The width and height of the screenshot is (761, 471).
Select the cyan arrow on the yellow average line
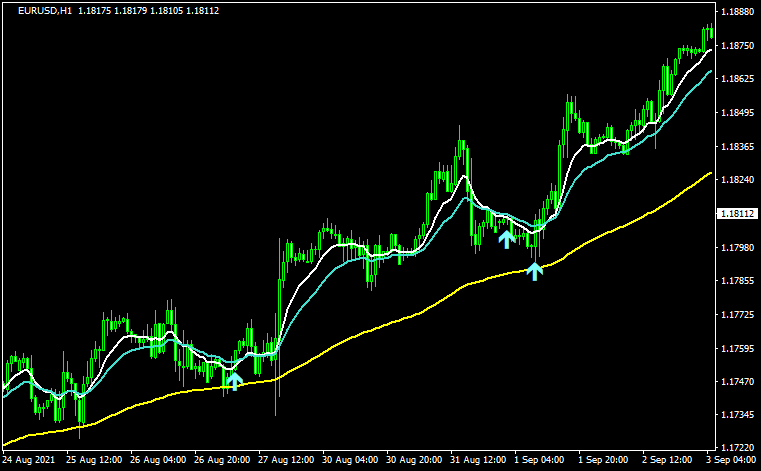pos(535,270)
